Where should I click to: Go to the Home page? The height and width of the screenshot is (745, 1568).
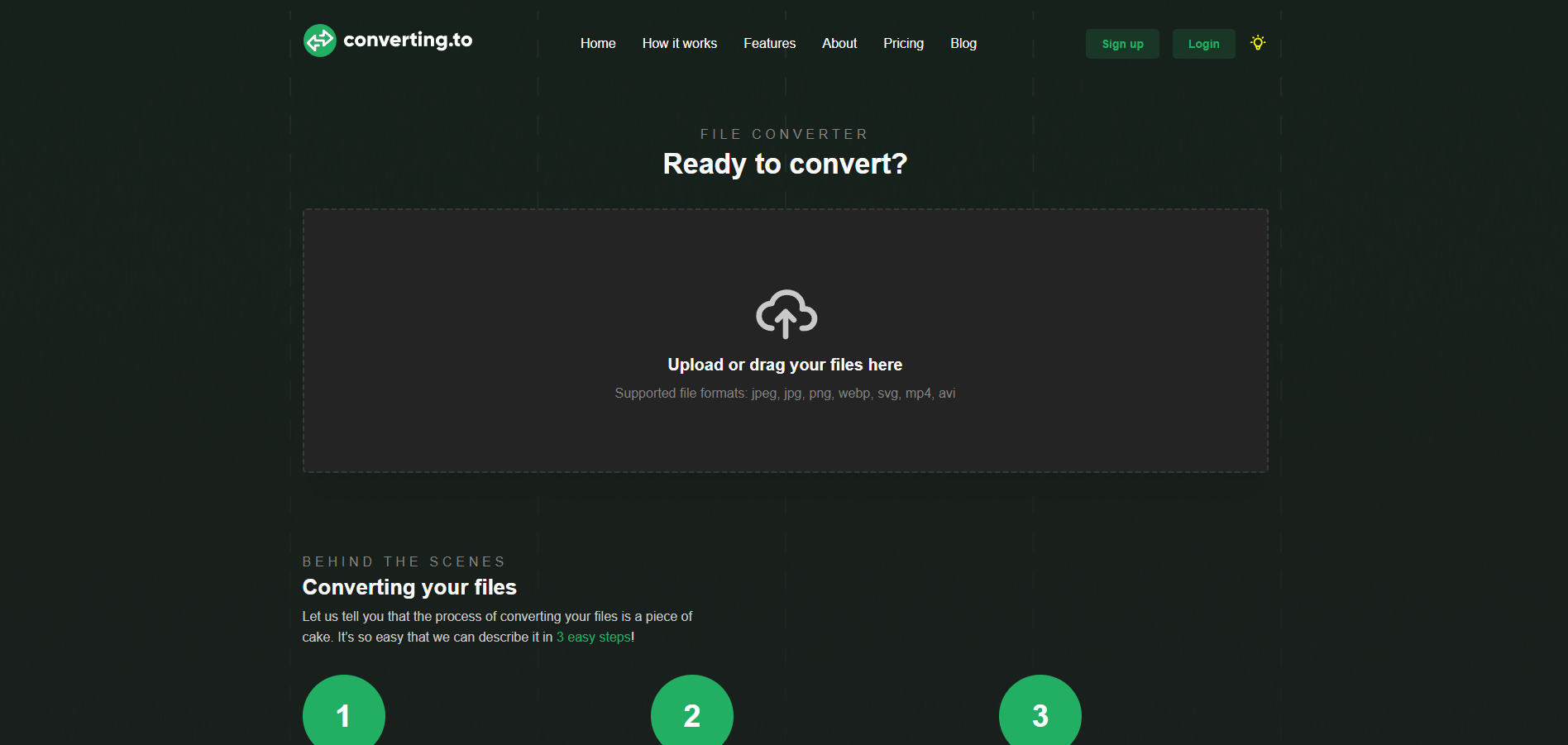coord(597,44)
